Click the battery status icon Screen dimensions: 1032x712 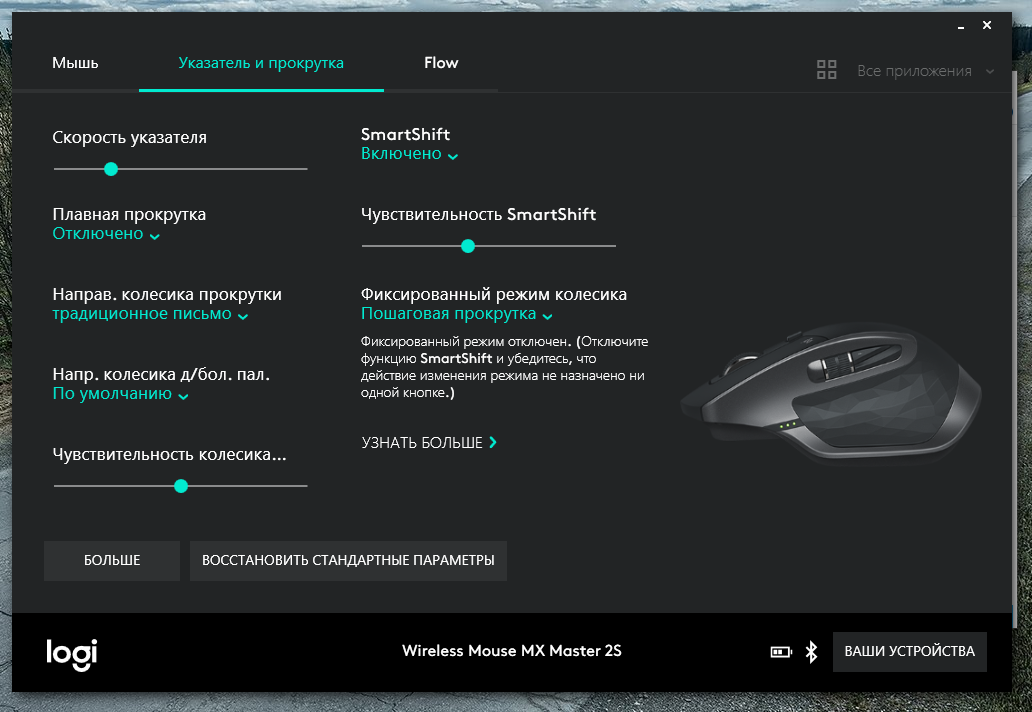781,652
